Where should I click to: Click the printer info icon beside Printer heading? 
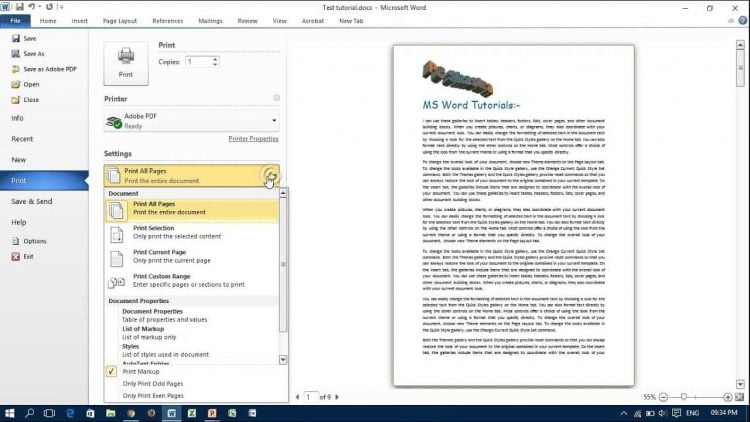[276, 98]
